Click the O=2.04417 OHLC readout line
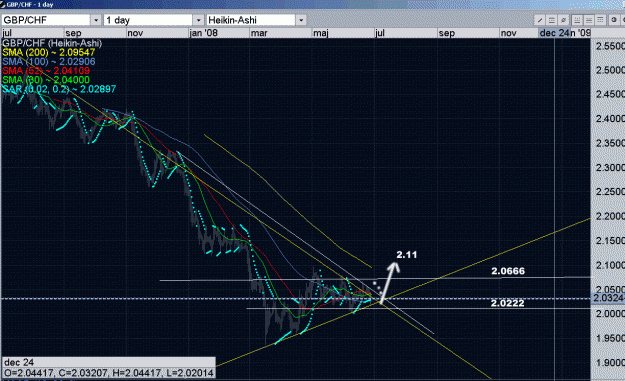This screenshot has height=381, width=625. (108, 373)
